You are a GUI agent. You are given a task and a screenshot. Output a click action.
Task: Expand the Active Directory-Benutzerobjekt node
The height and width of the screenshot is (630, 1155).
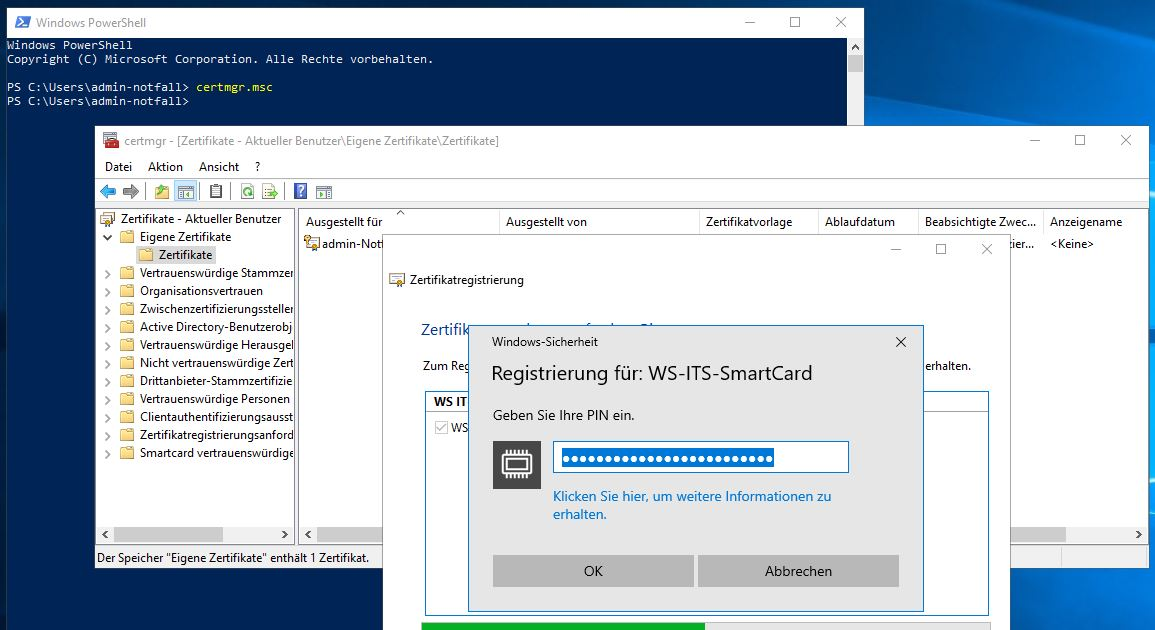pyautogui.click(x=108, y=327)
